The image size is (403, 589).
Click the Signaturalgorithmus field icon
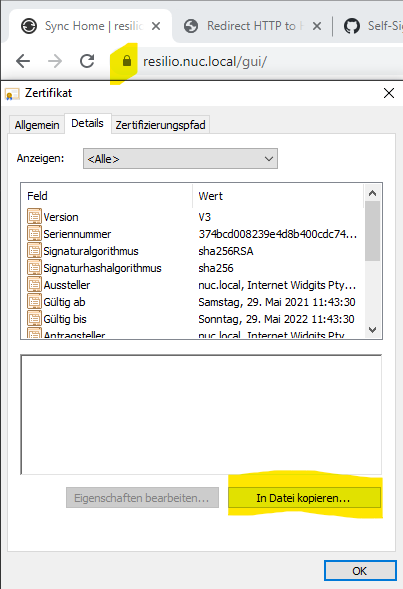[x=34, y=251]
